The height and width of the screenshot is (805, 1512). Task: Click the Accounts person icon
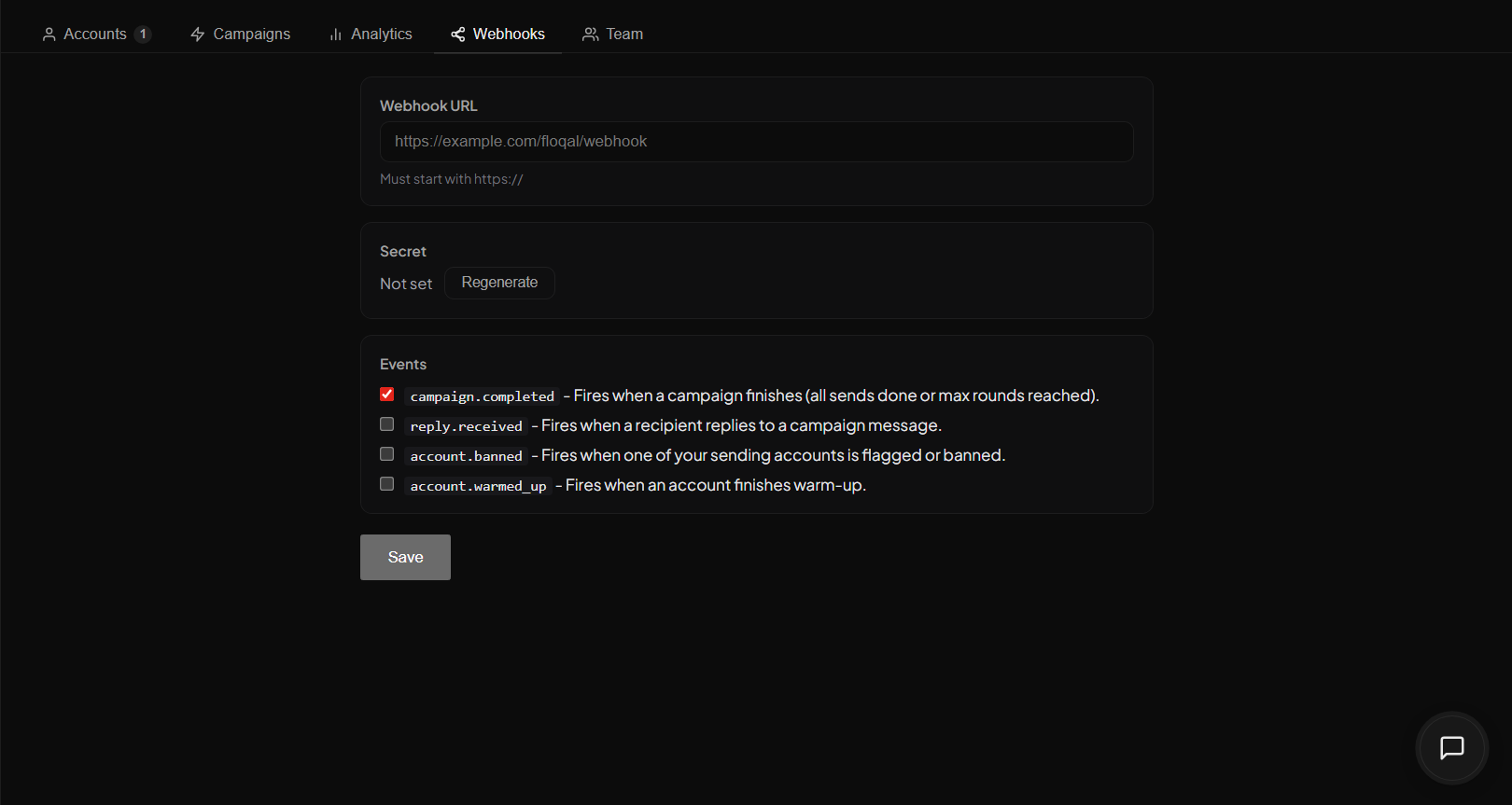tap(49, 35)
